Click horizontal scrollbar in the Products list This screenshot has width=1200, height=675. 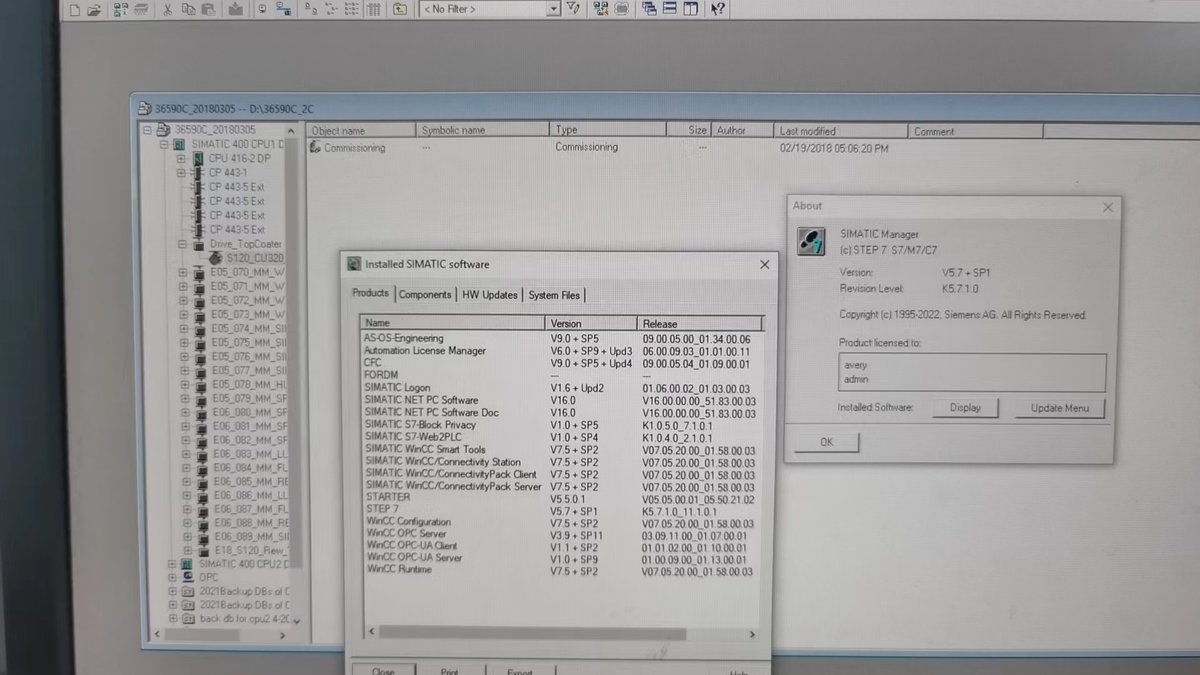click(532, 633)
